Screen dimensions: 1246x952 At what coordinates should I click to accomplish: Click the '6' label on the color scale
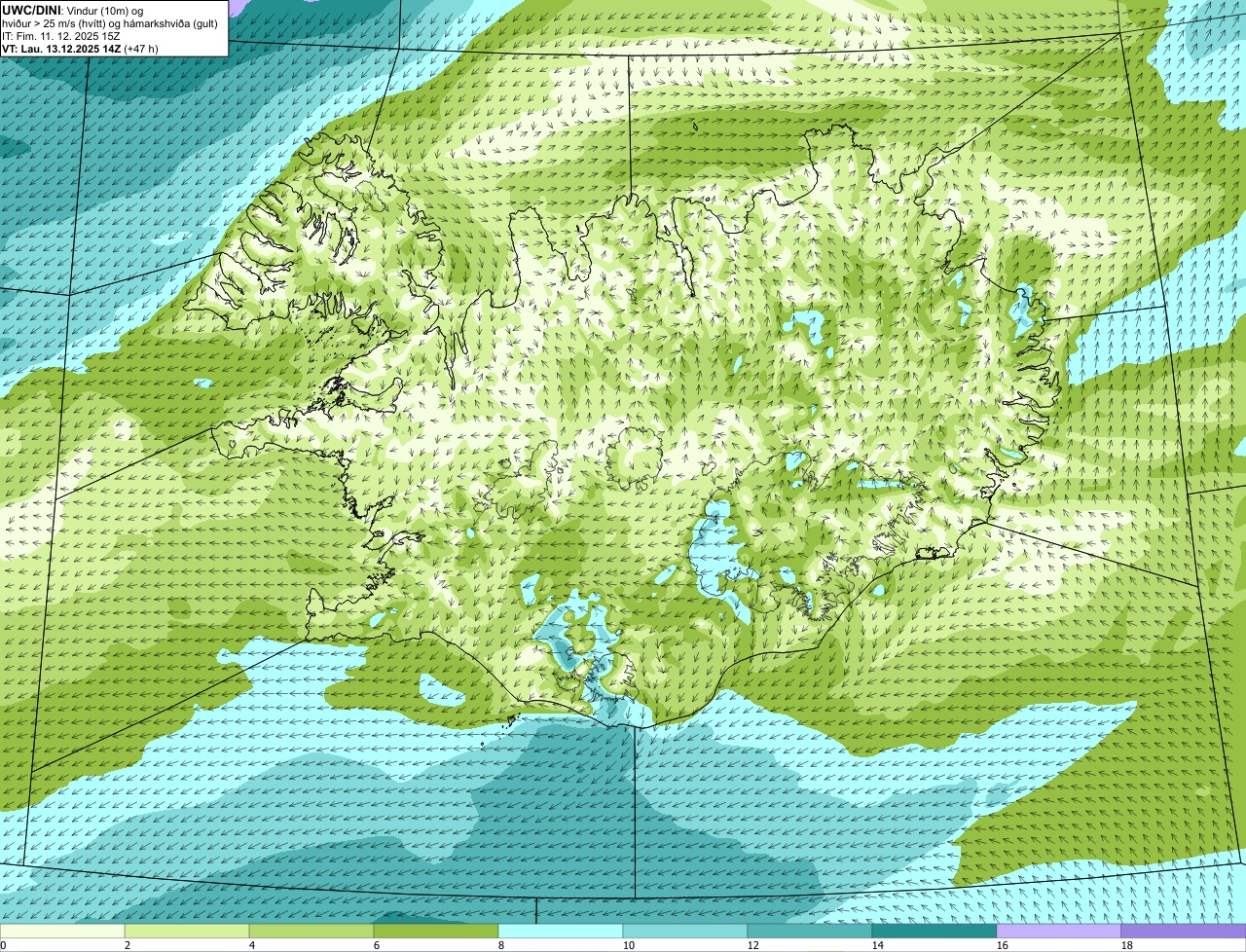tap(377, 945)
